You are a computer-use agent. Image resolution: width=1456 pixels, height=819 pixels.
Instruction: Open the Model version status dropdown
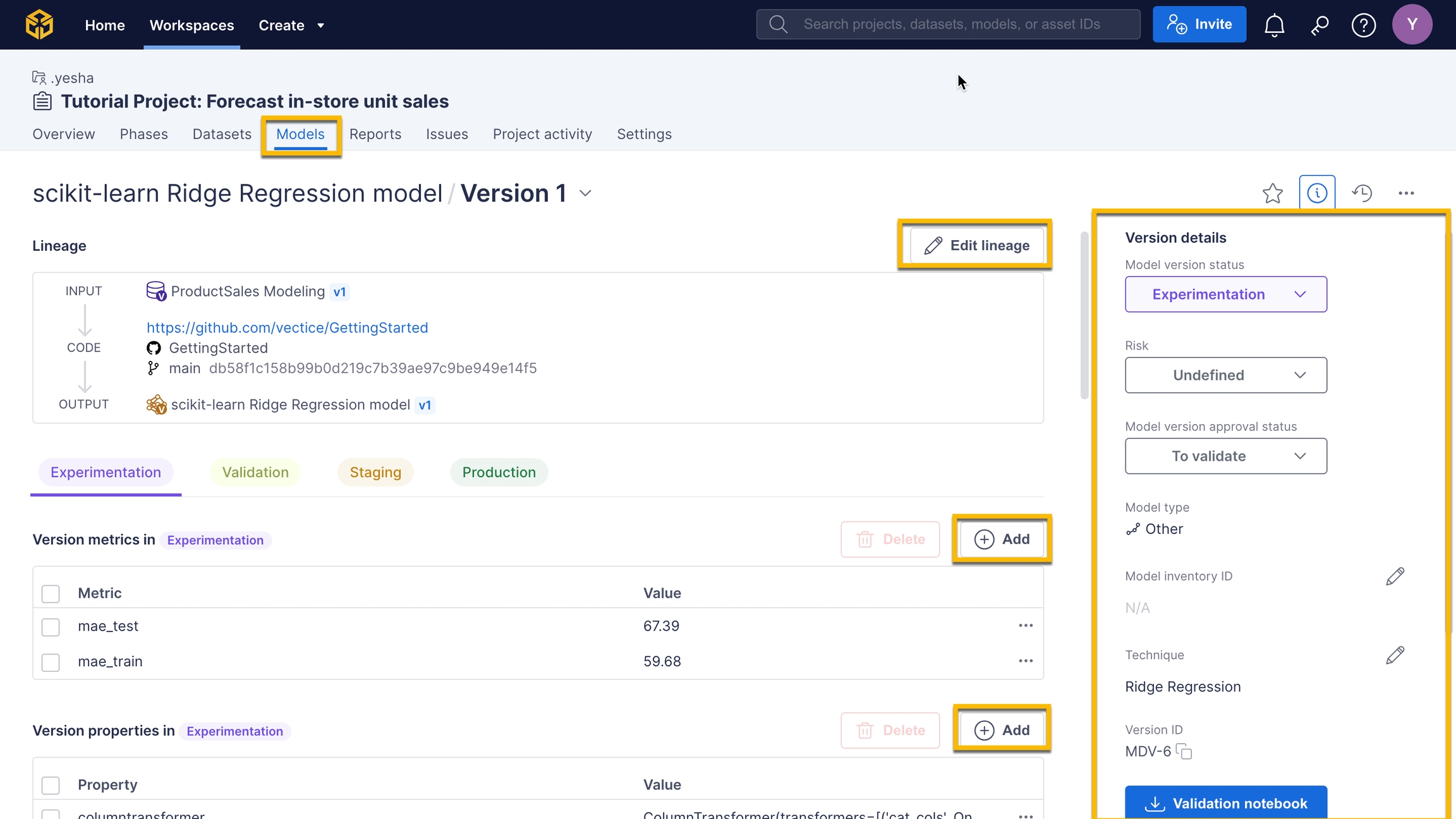(1225, 294)
